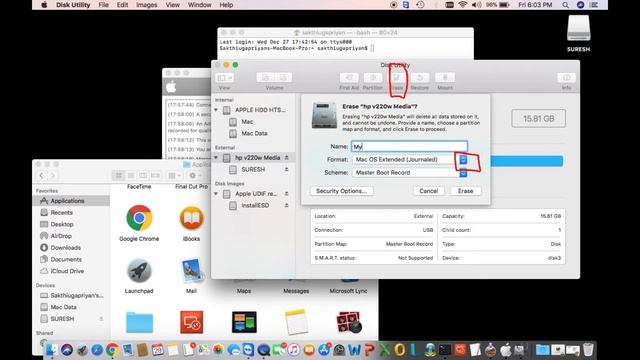The height and width of the screenshot is (360, 640).
Task: Click the Restore toolbar icon
Action: [x=420, y=78]
